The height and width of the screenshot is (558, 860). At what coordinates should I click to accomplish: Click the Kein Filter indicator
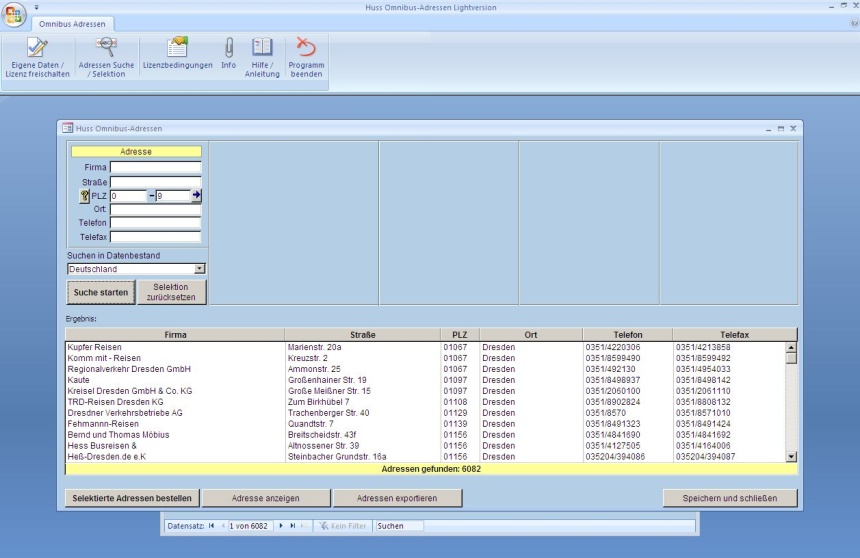pos(343,526)
